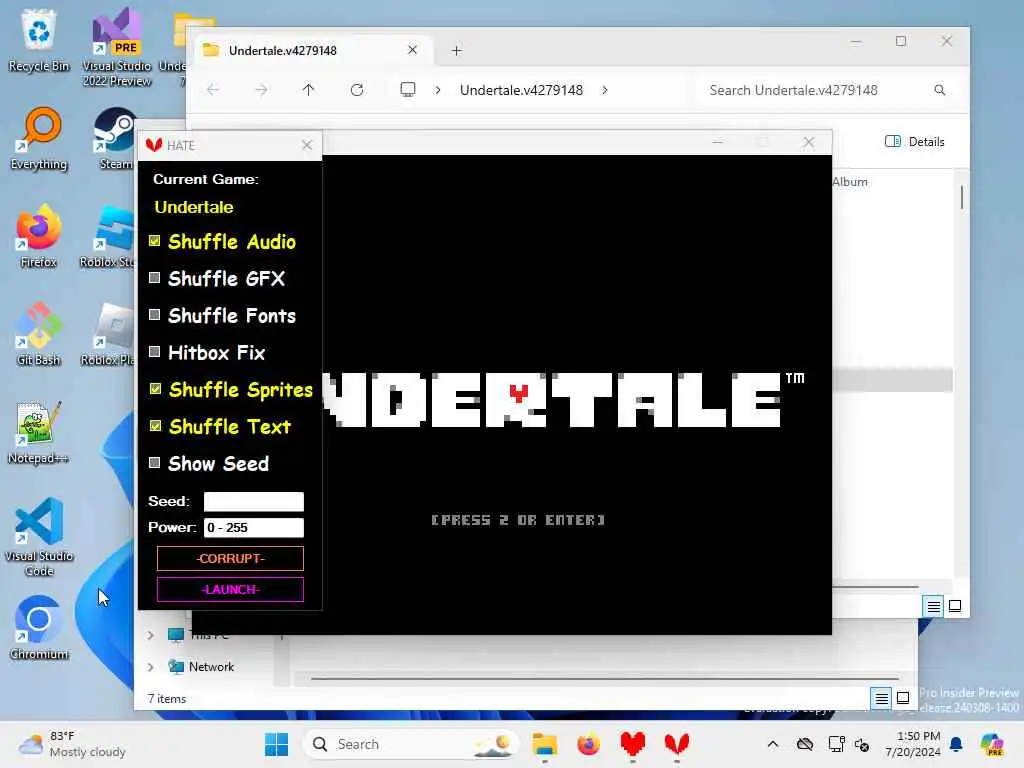
Task: Expand the Network tree node
Action: (151, 667)
